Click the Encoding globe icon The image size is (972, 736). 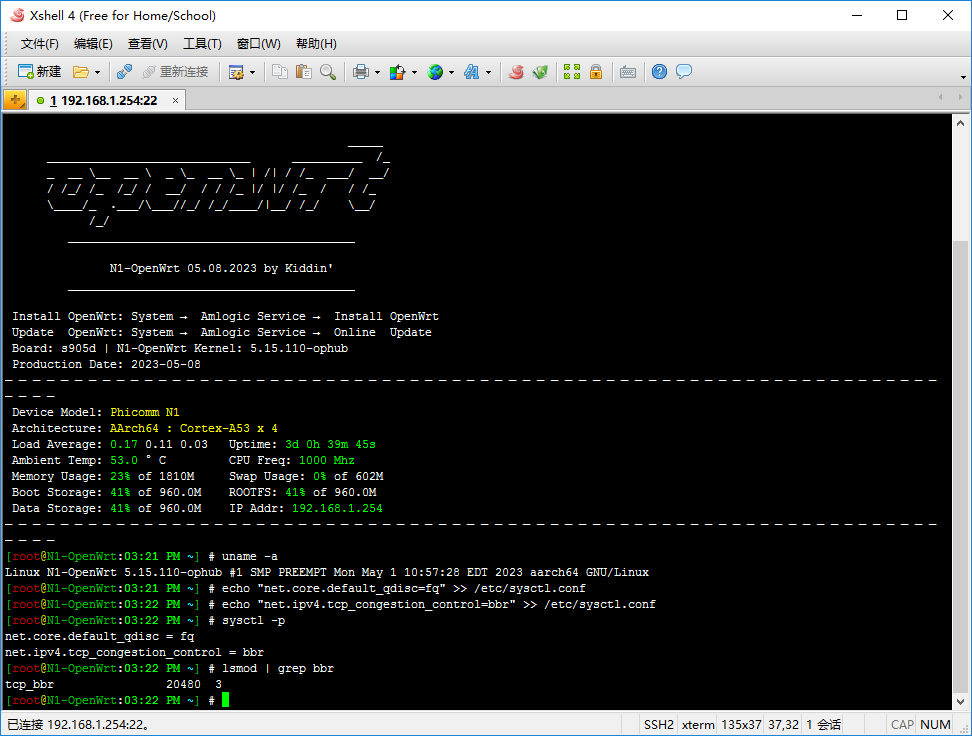[x=435, y=72]
